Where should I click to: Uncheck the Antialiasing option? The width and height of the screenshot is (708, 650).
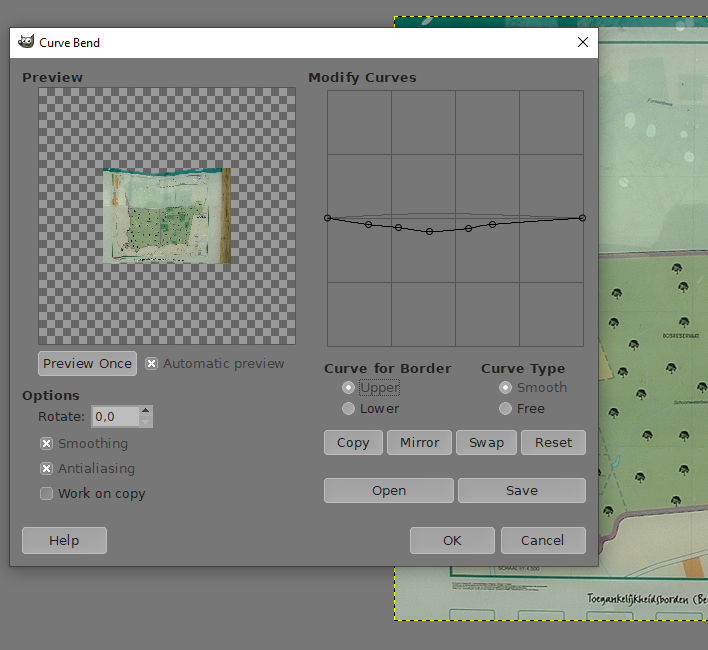(47, 469)
